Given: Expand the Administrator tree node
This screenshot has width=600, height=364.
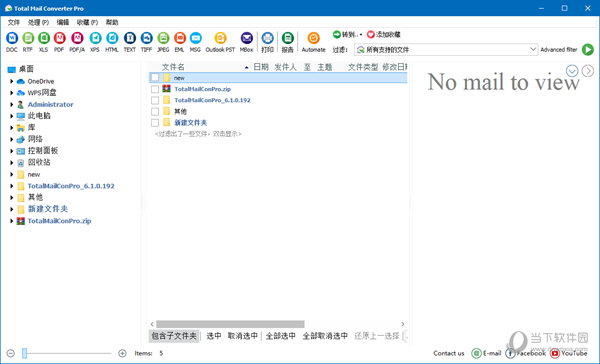Looking at the screenshot, I should 11,104.
